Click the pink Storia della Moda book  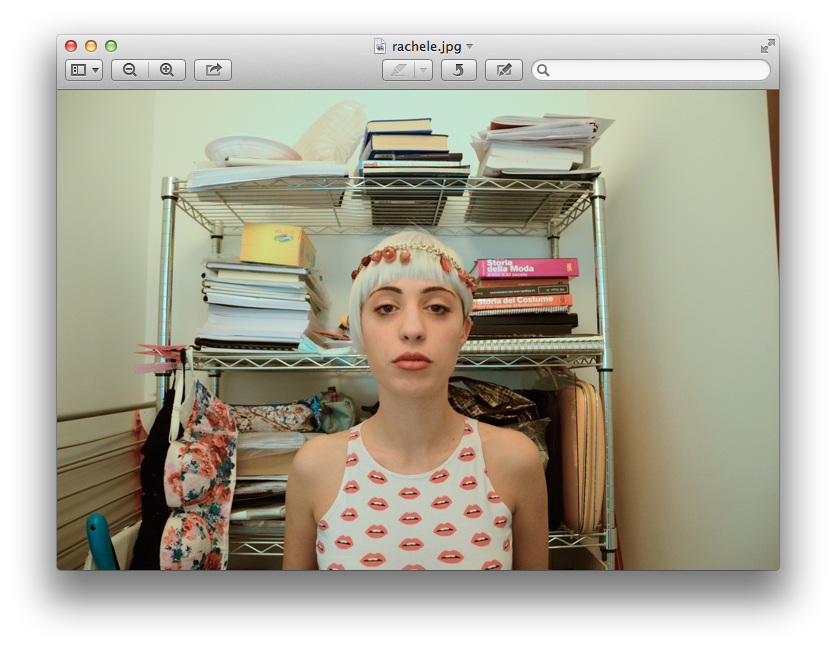click(x=527, y=267)
